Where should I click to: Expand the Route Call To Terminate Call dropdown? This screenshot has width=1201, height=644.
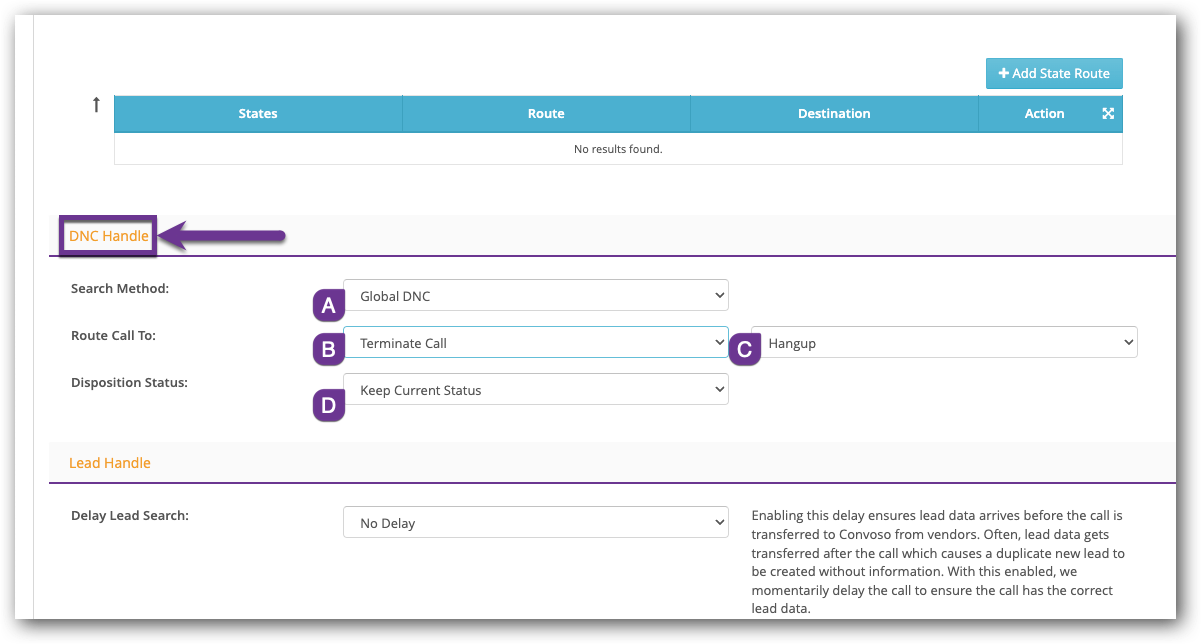pos(535,343)
